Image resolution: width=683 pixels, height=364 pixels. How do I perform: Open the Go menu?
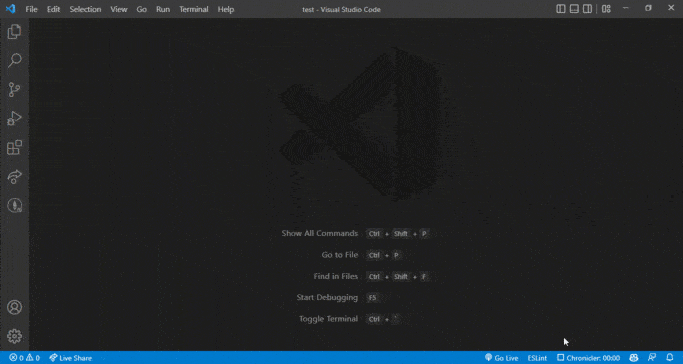pos(142,9)
